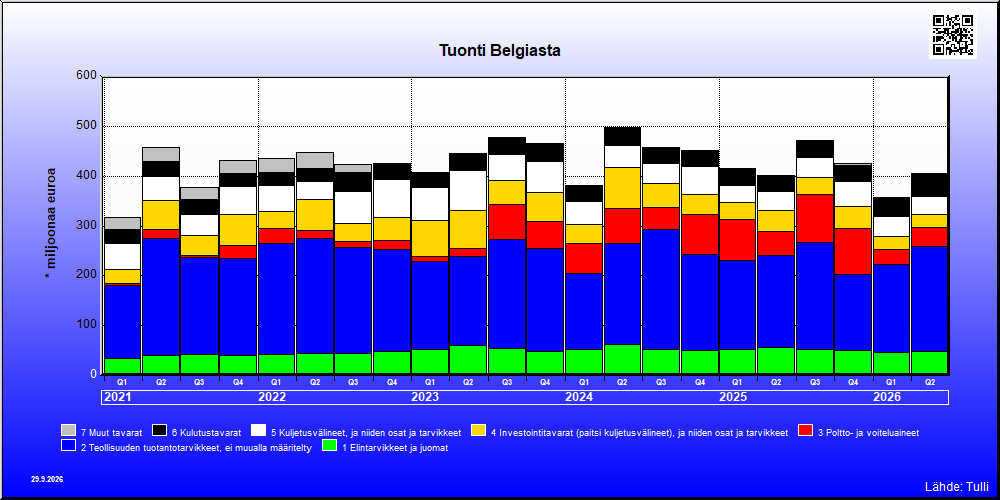Click the Q2 label under the last 2026 bar
Viewport: 1000px width, 500px height.
coord(930,381)
